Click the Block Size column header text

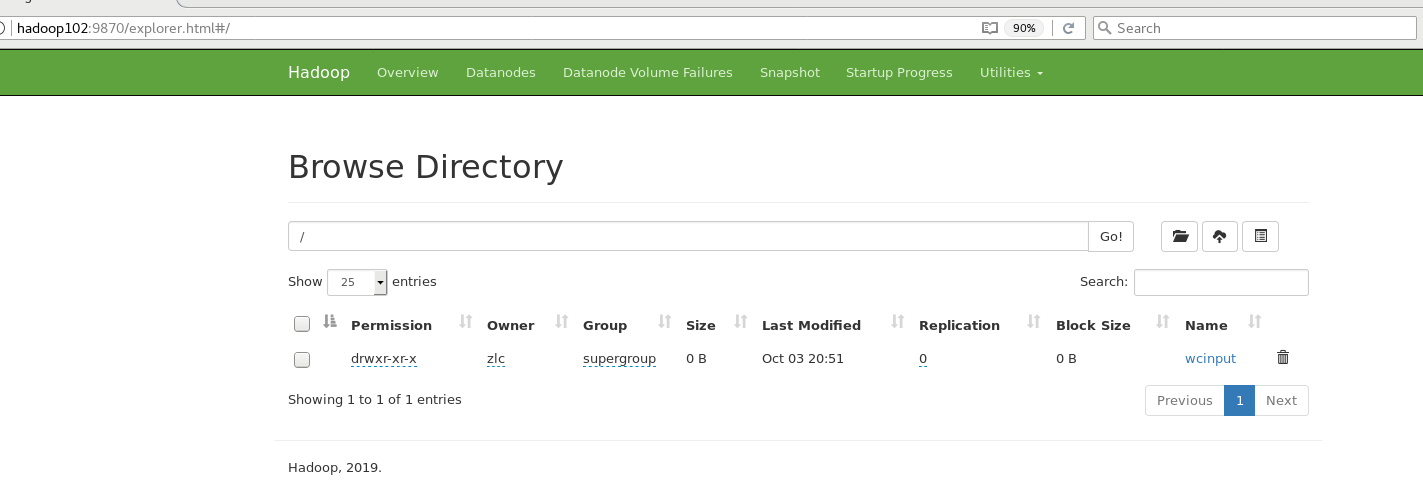tap(1093, 325)
